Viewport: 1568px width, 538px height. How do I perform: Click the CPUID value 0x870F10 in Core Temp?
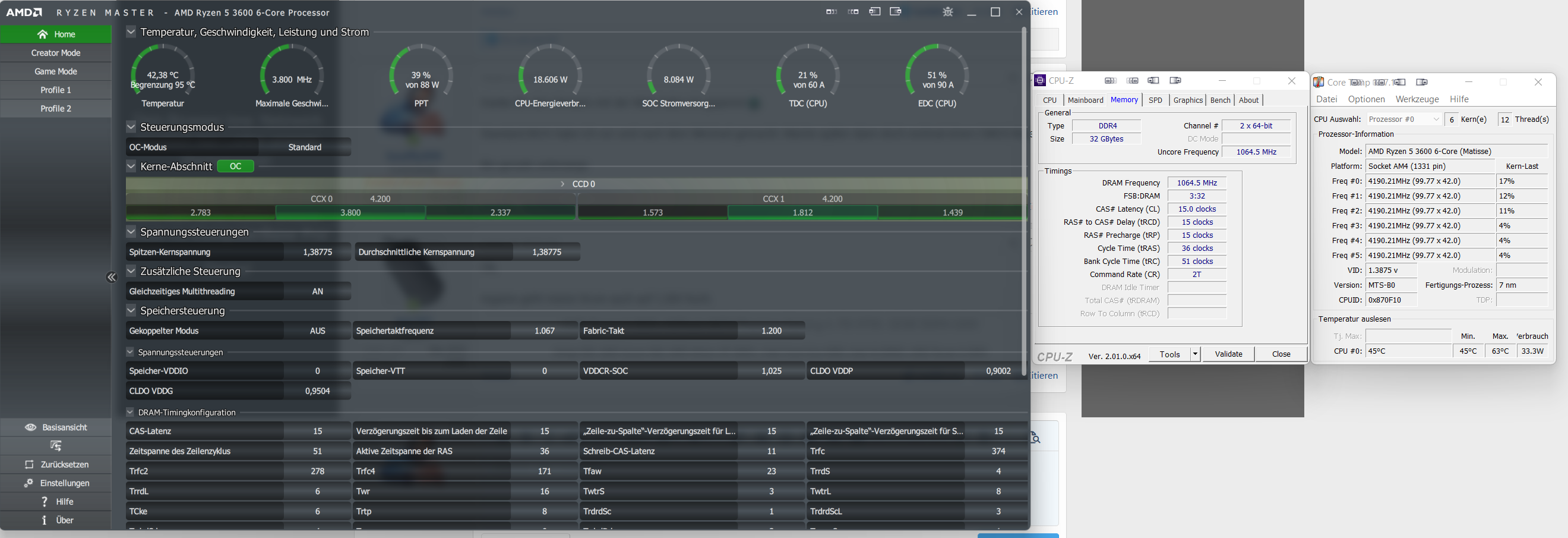1392,300
